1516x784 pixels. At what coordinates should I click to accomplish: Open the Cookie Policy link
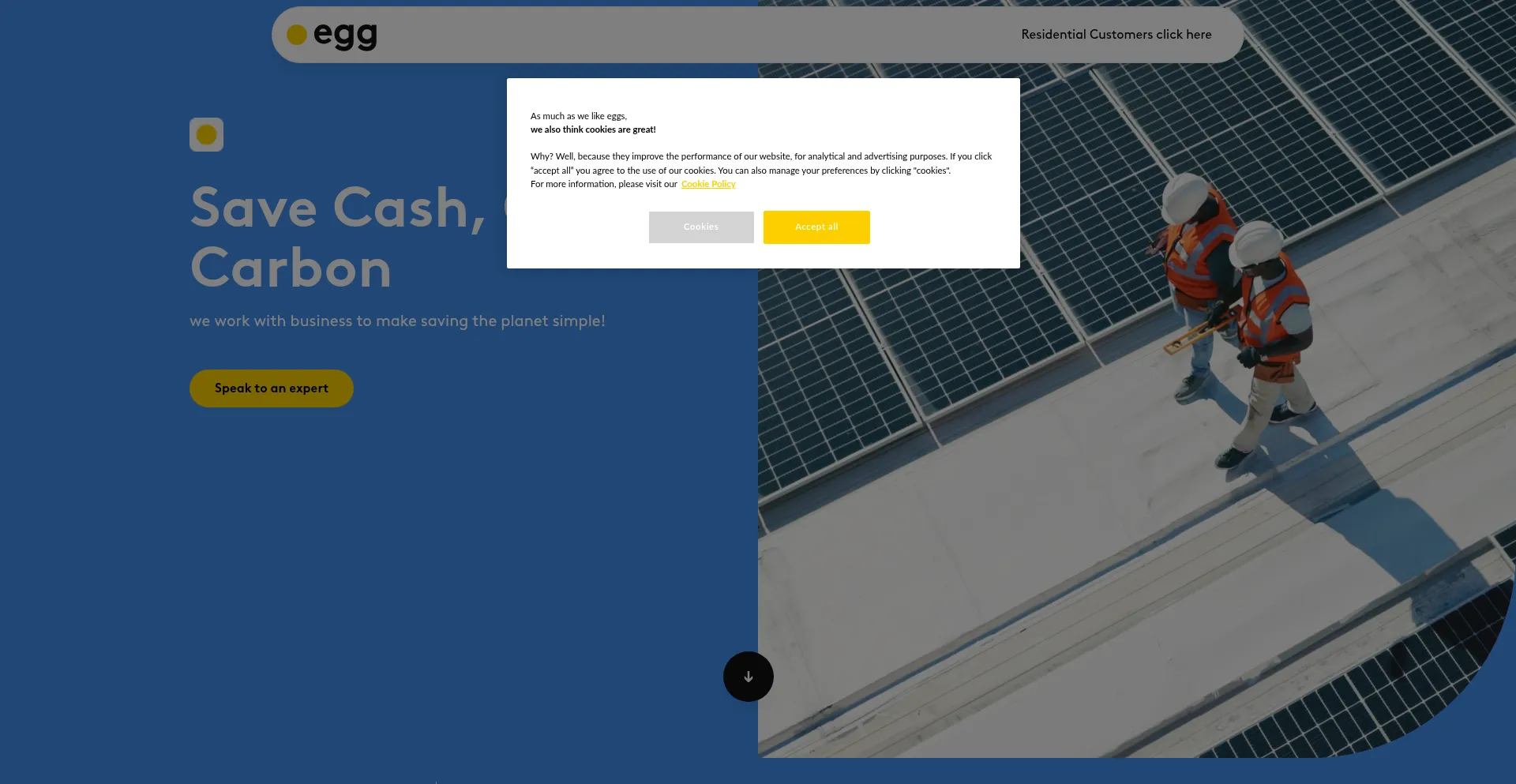(x=708, y=184)
